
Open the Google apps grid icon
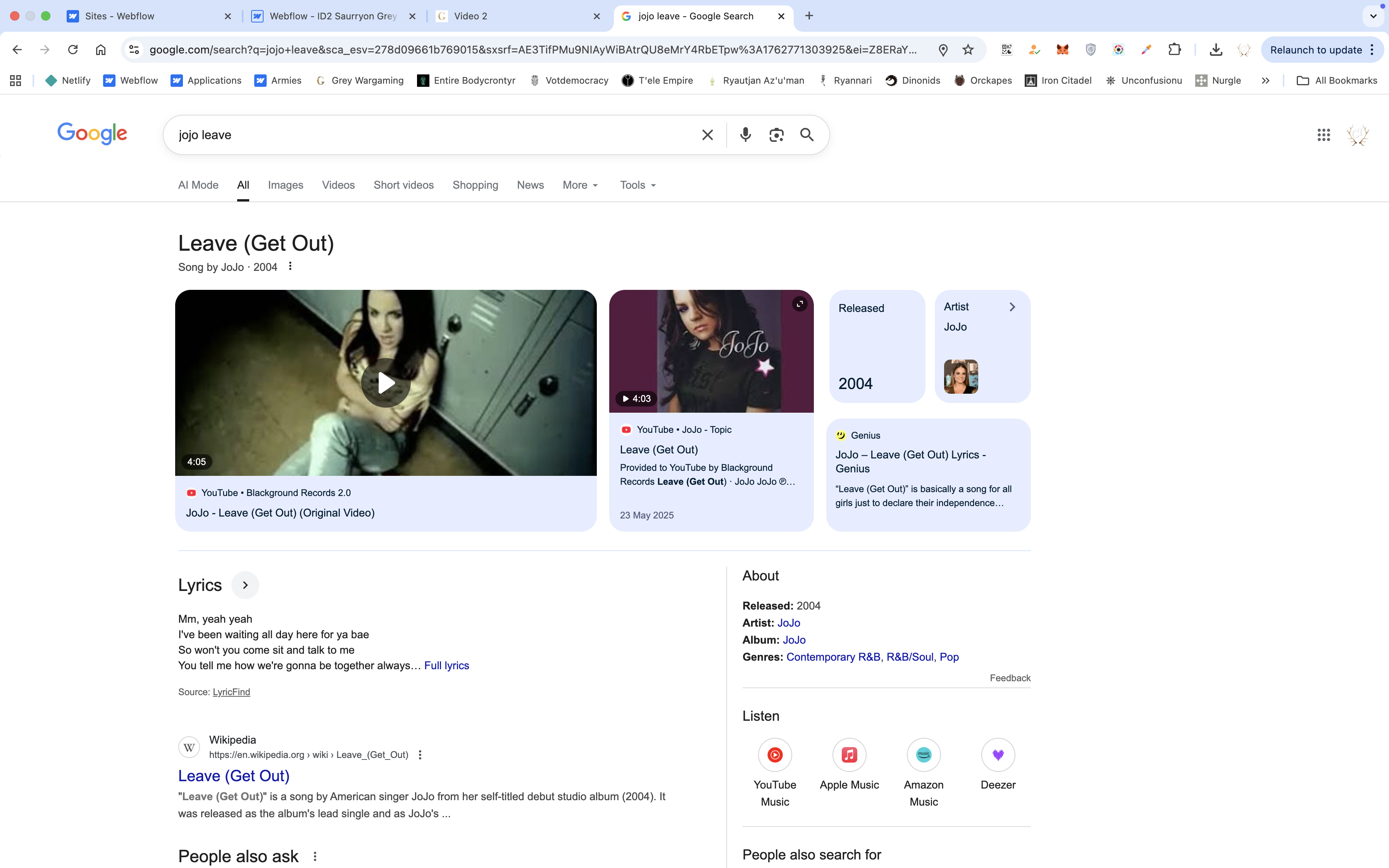[1323, 135]
